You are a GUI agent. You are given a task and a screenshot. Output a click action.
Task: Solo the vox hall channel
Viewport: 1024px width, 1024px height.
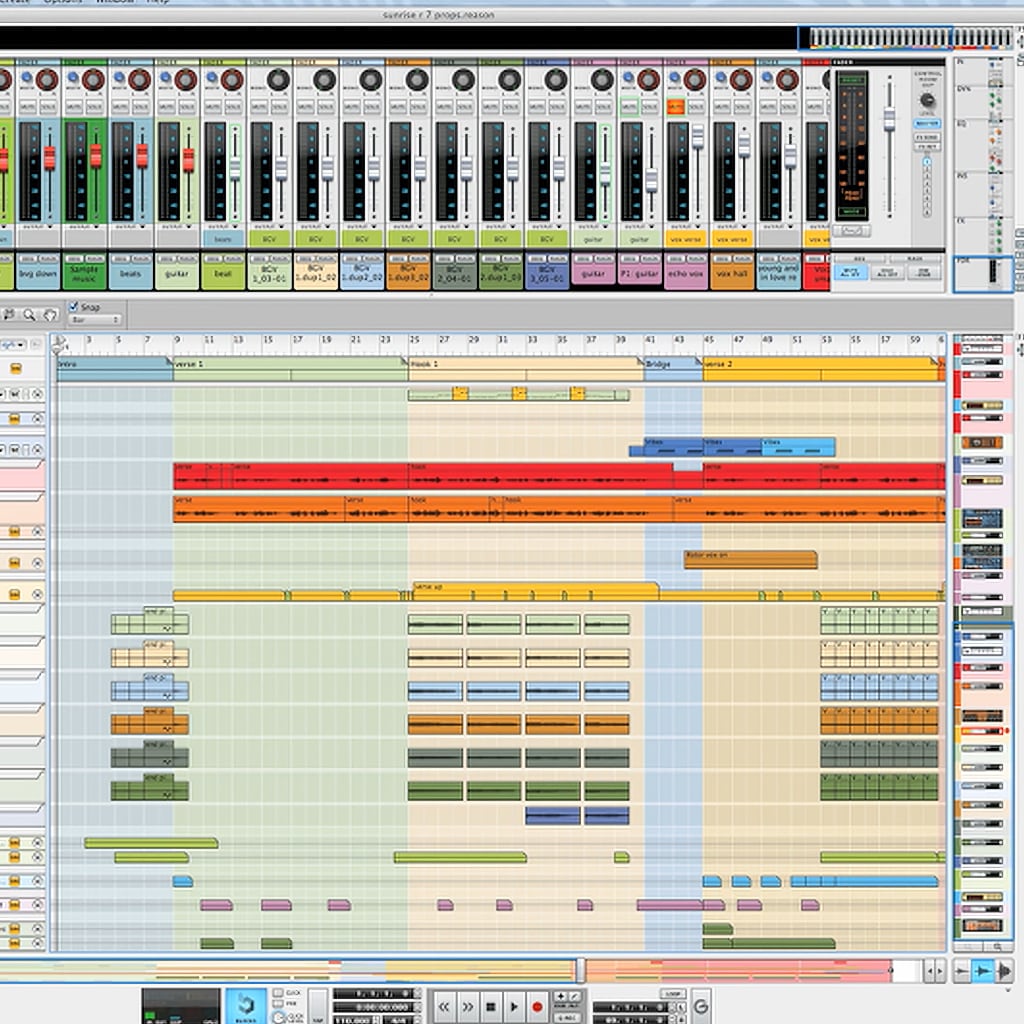[x=743, y=106]
